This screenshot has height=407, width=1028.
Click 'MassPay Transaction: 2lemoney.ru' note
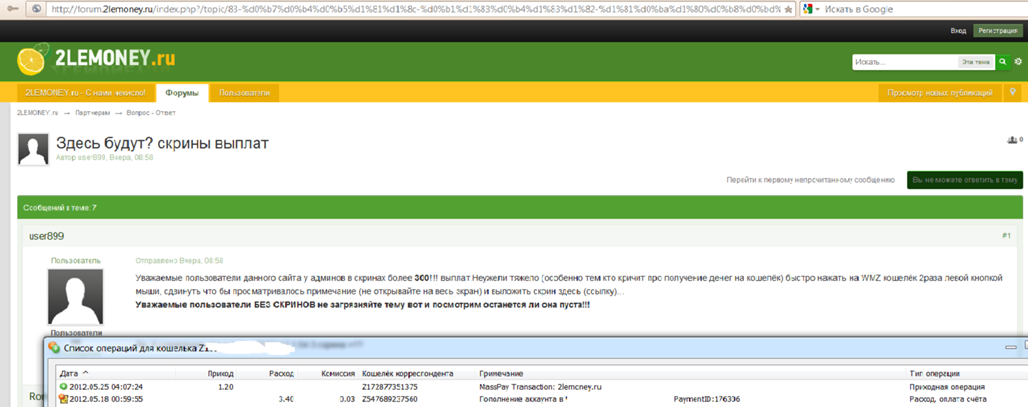(x=541, y=387)
